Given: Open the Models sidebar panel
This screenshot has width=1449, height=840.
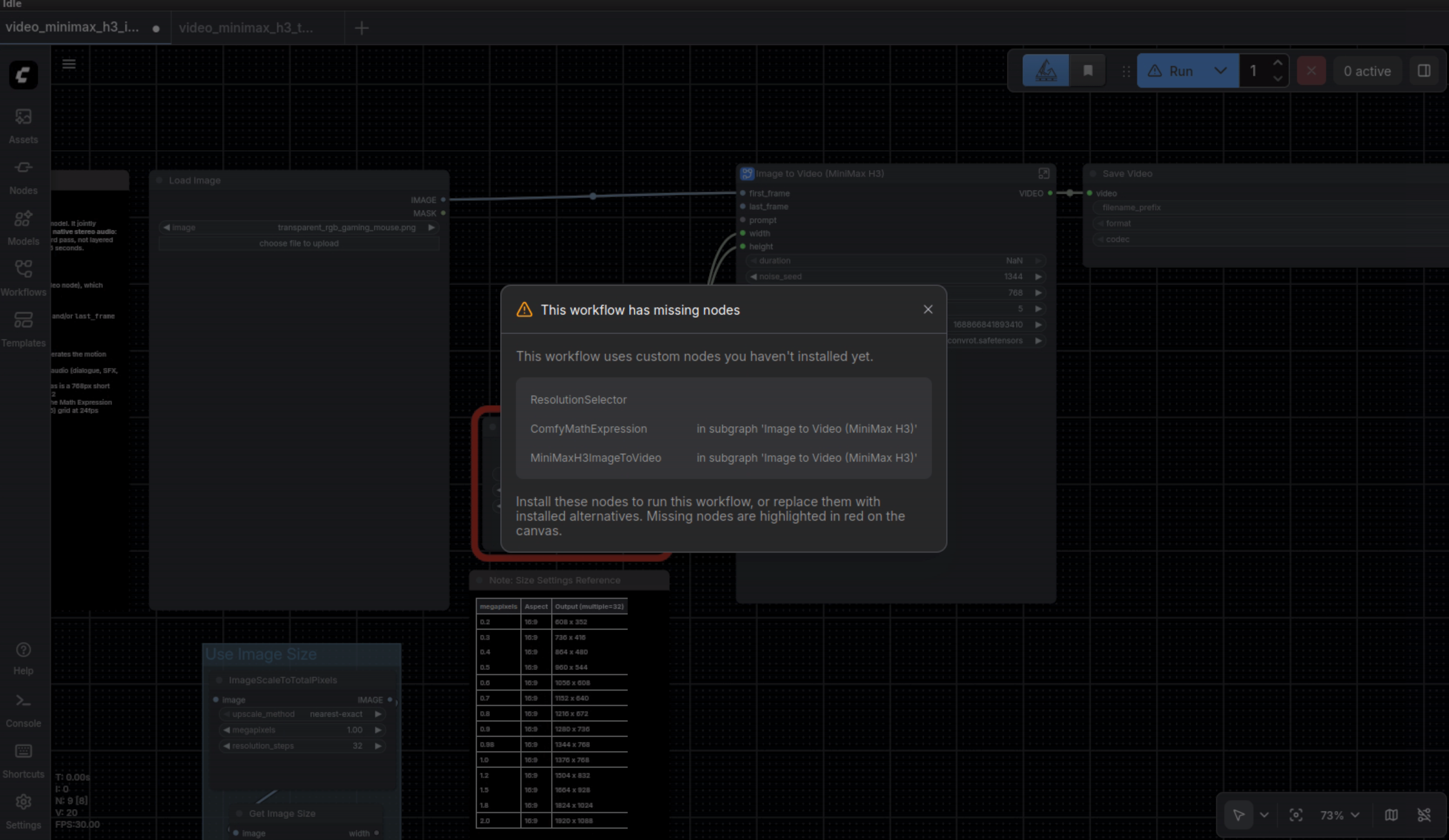Looking at the screenshot, I should [x=23, y=228].
